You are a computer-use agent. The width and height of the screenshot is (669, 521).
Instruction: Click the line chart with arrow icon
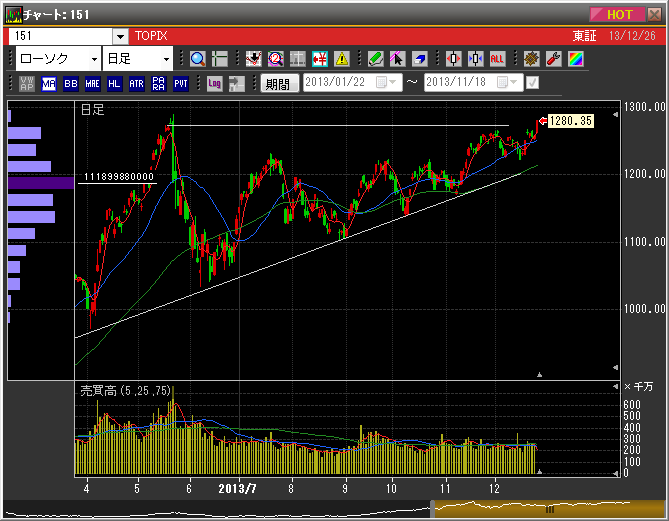point(254,59)
